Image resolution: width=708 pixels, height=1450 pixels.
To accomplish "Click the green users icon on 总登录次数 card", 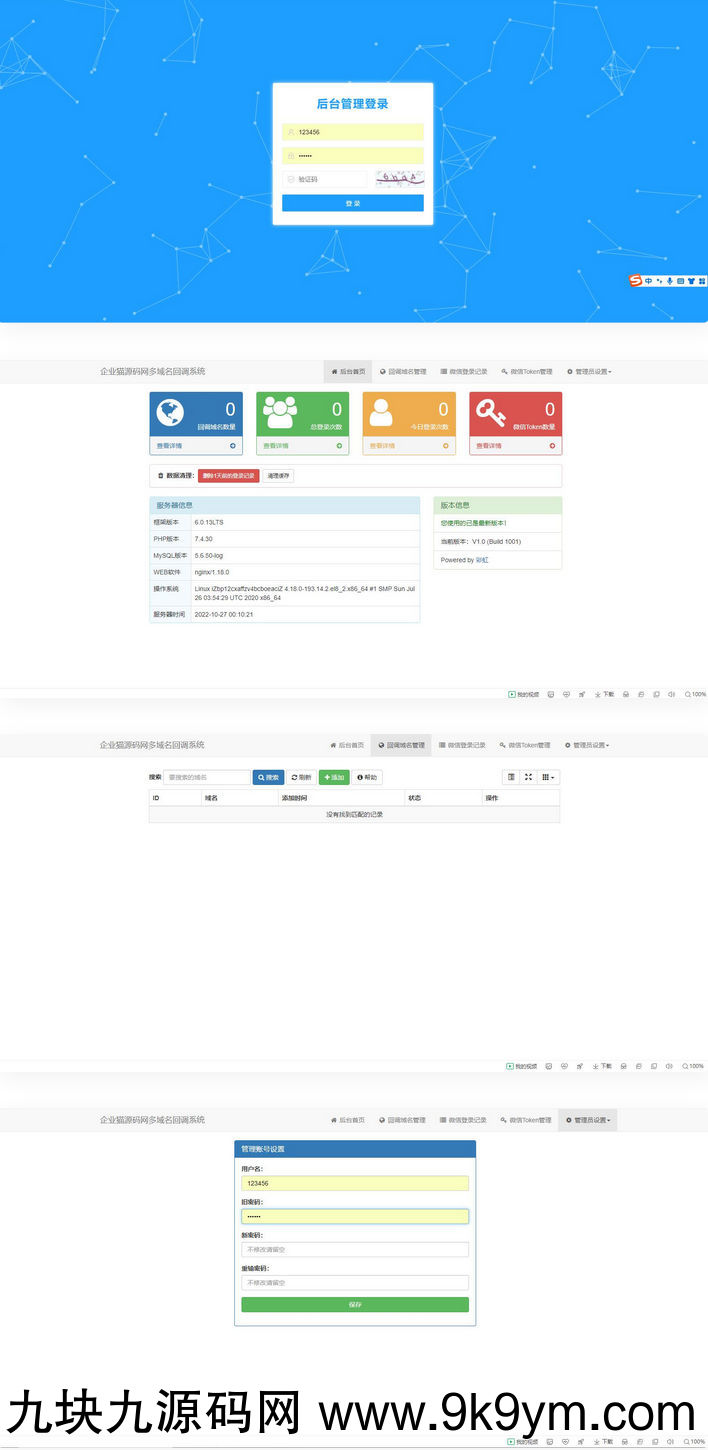I will click(279, 413).
